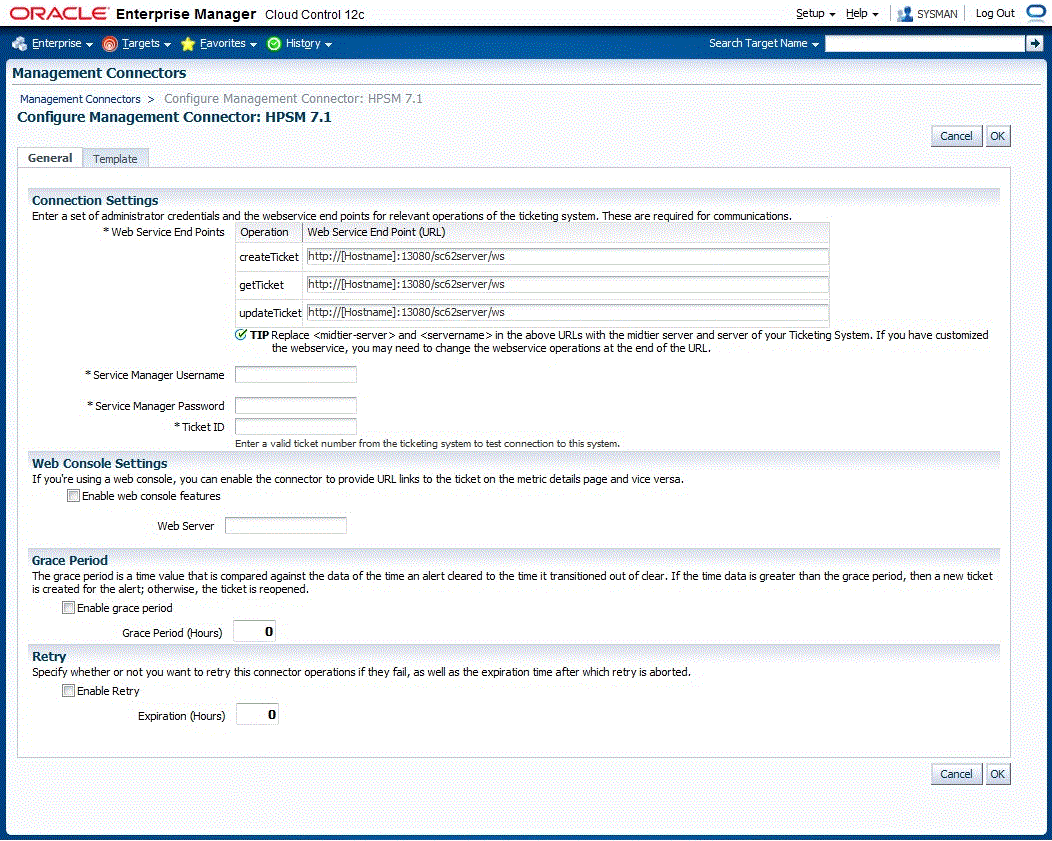
Task: Select the General tab
Action: [50, 158]
